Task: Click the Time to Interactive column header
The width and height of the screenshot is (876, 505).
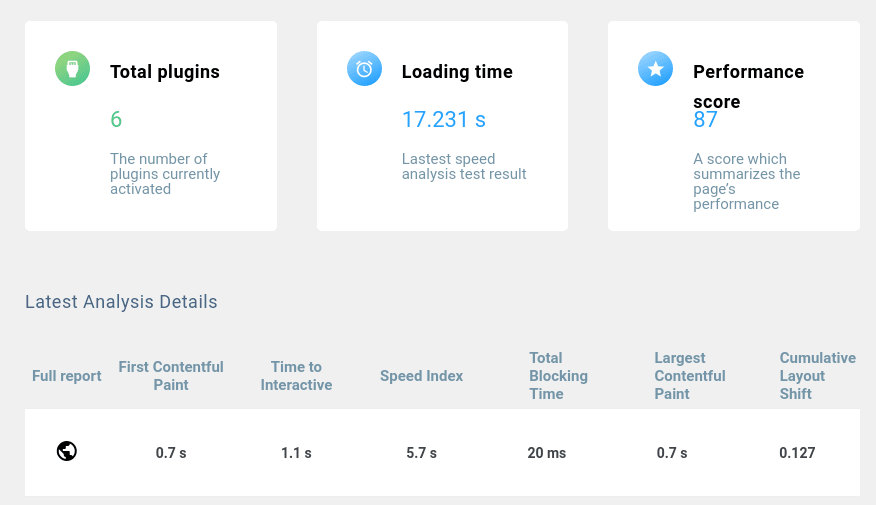Action: [x=296, y=376]
